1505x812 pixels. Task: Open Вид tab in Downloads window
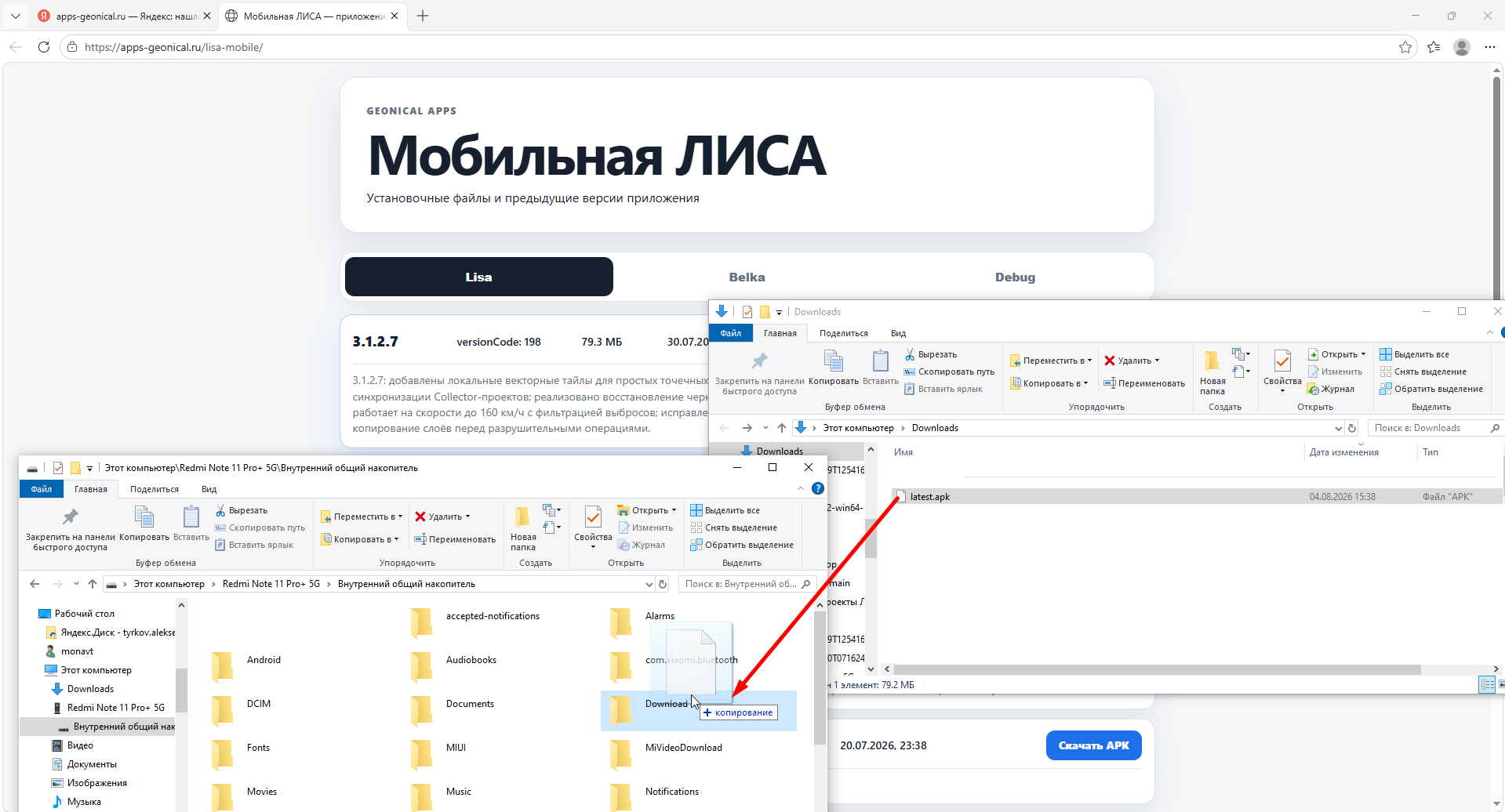click(x=898, y=333)
